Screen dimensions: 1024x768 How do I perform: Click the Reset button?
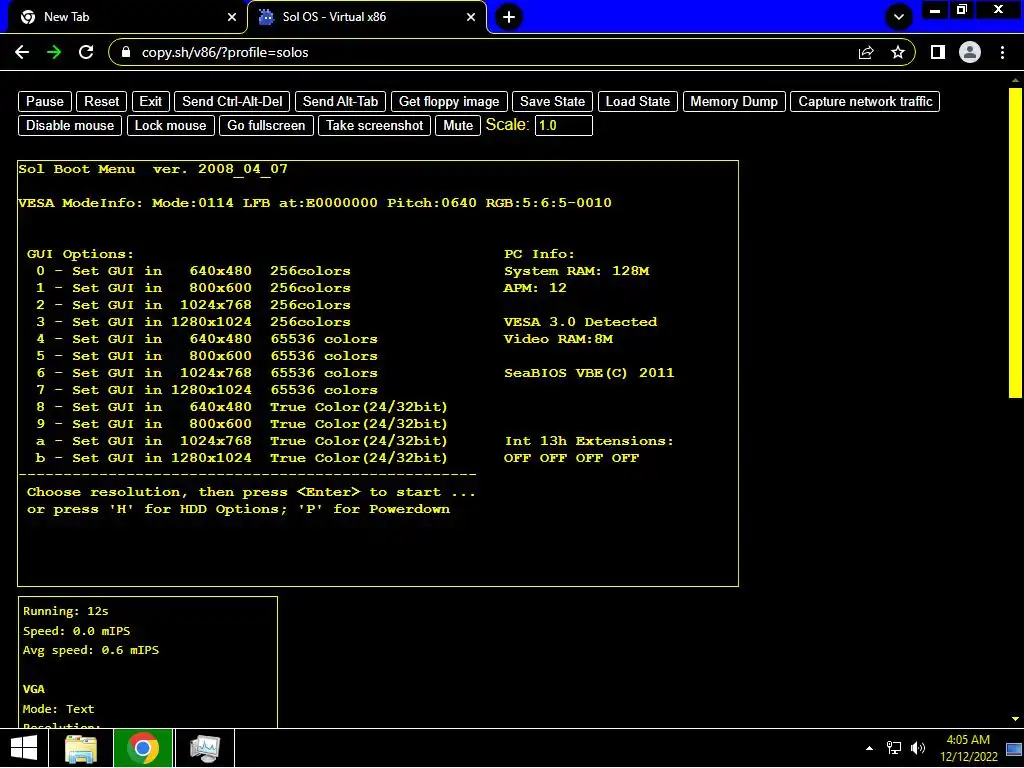(102, 101)
